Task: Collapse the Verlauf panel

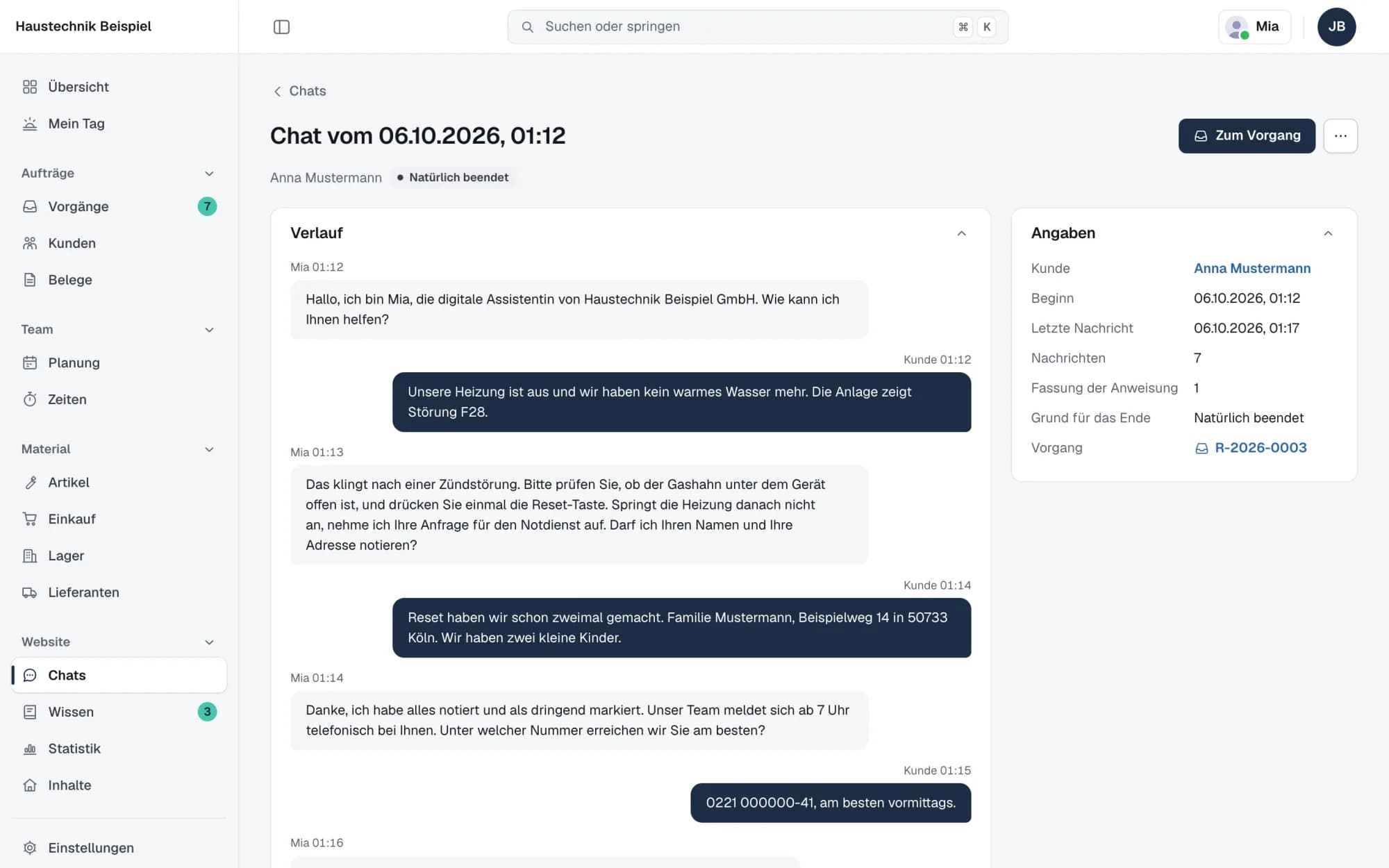Action: (x=962, y=233)
